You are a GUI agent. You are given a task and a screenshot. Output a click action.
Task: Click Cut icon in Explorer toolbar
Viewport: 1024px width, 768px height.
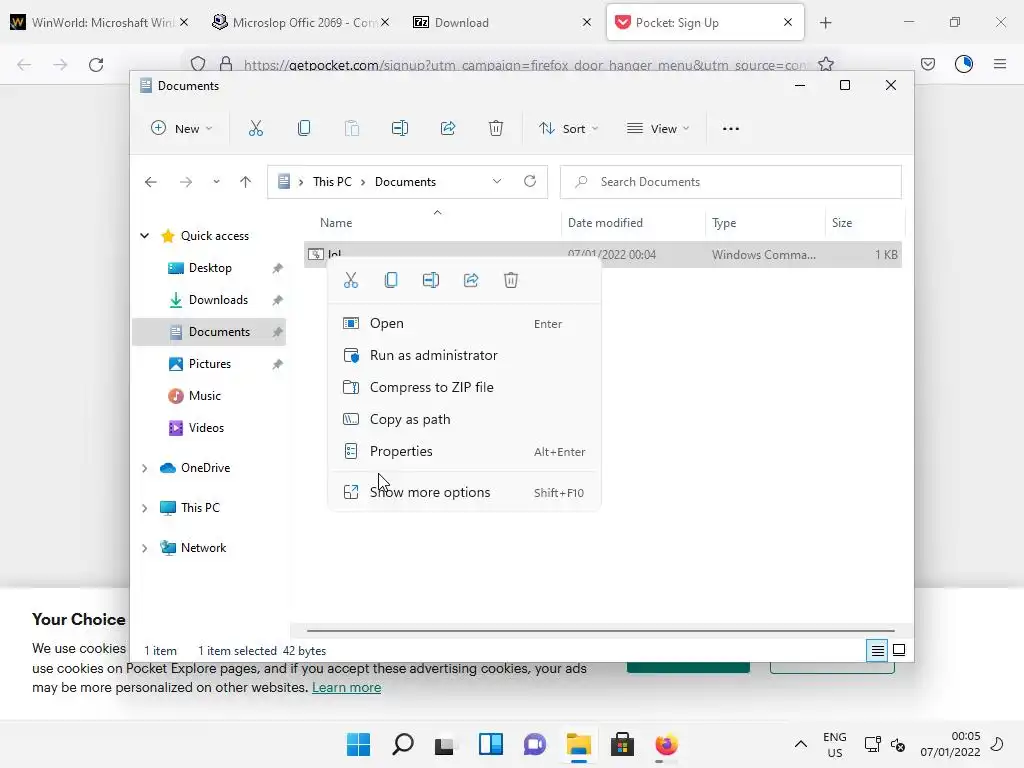point(255,129)
